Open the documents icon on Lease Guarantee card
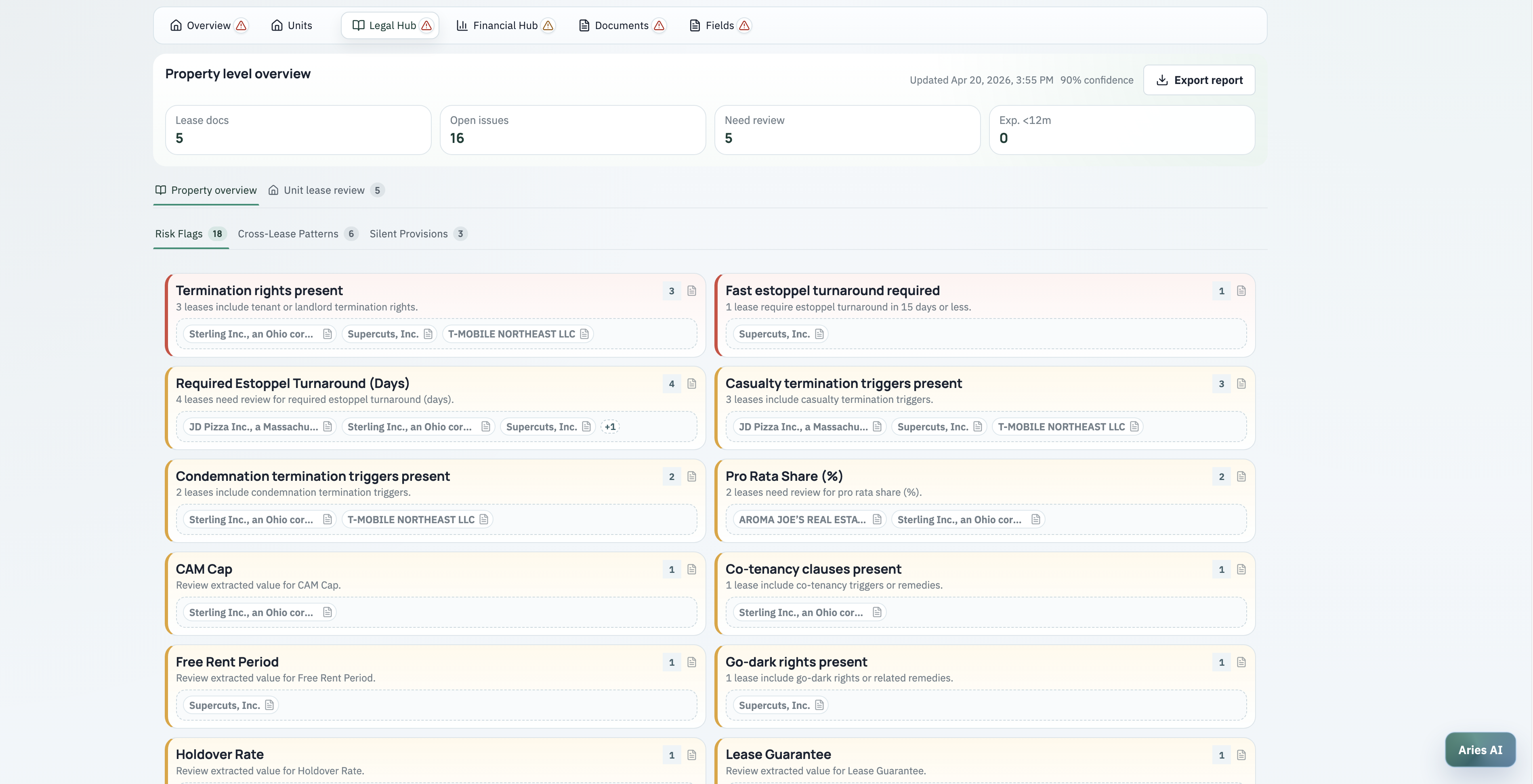The width and height of the screenshot is (1533, 784). [1241, 755]
